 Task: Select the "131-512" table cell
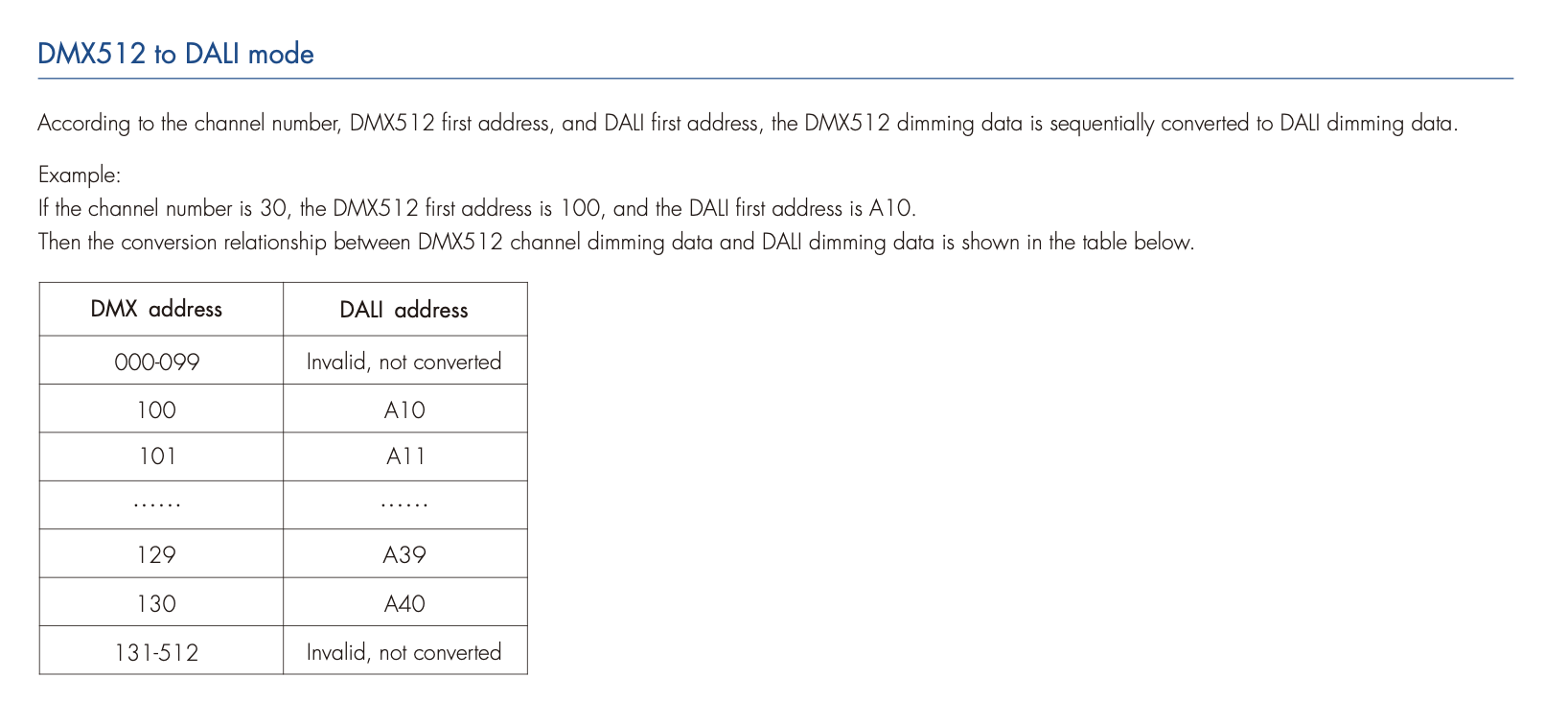pos(156,652)
